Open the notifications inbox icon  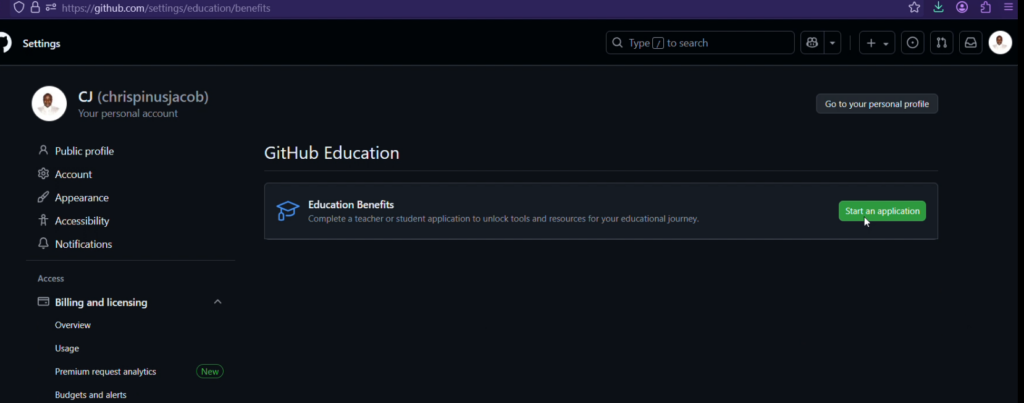970,43
